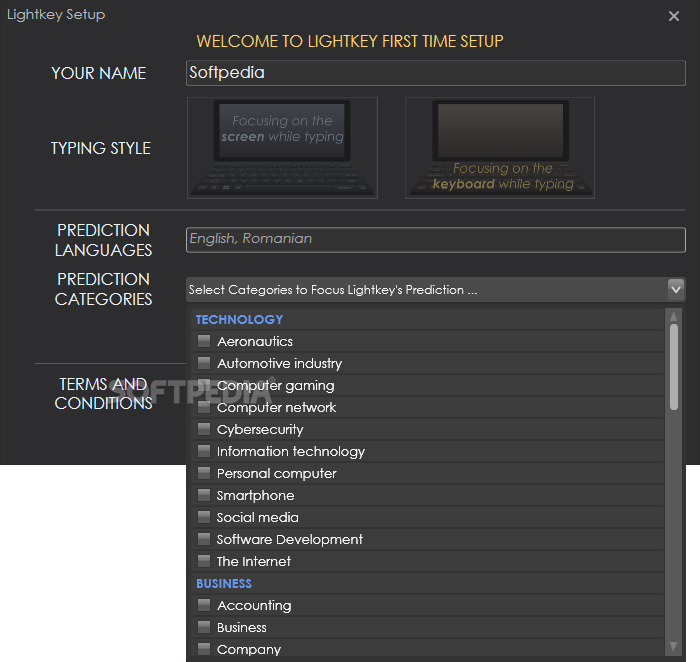Collapse the prediction categories dropdown arrow
Viewport: 700px width, 662px height.
[x=676, y=289]
